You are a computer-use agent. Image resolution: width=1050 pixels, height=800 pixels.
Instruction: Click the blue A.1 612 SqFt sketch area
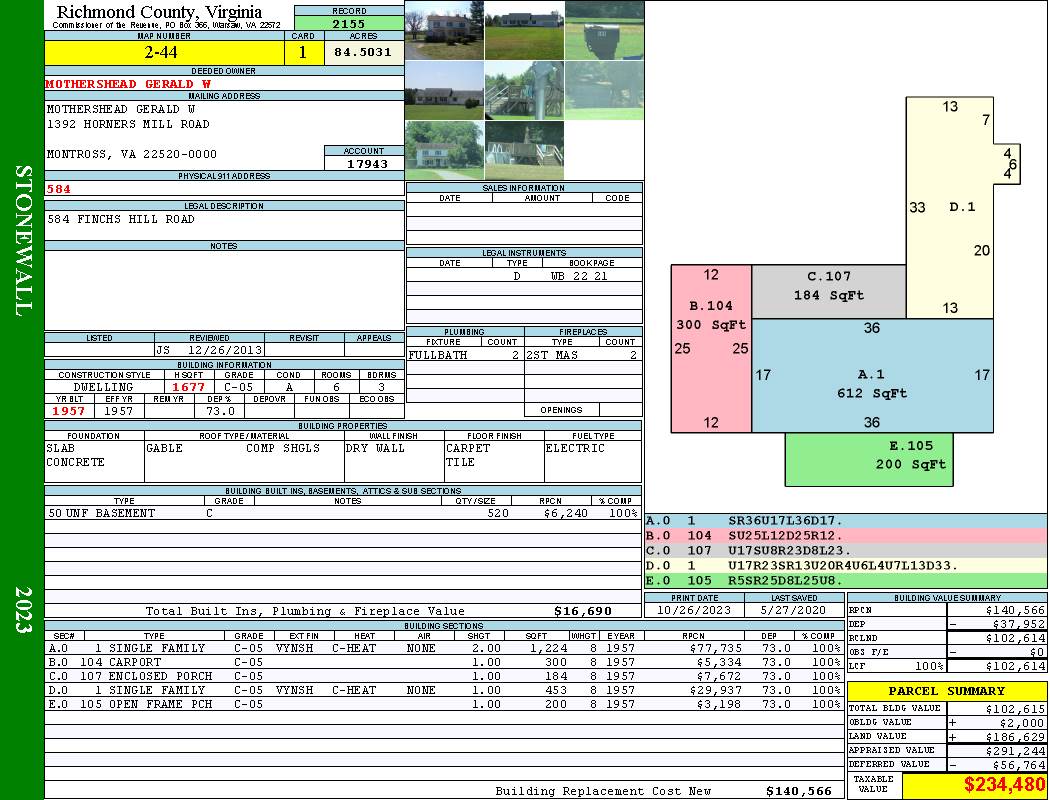click(872, 376)
